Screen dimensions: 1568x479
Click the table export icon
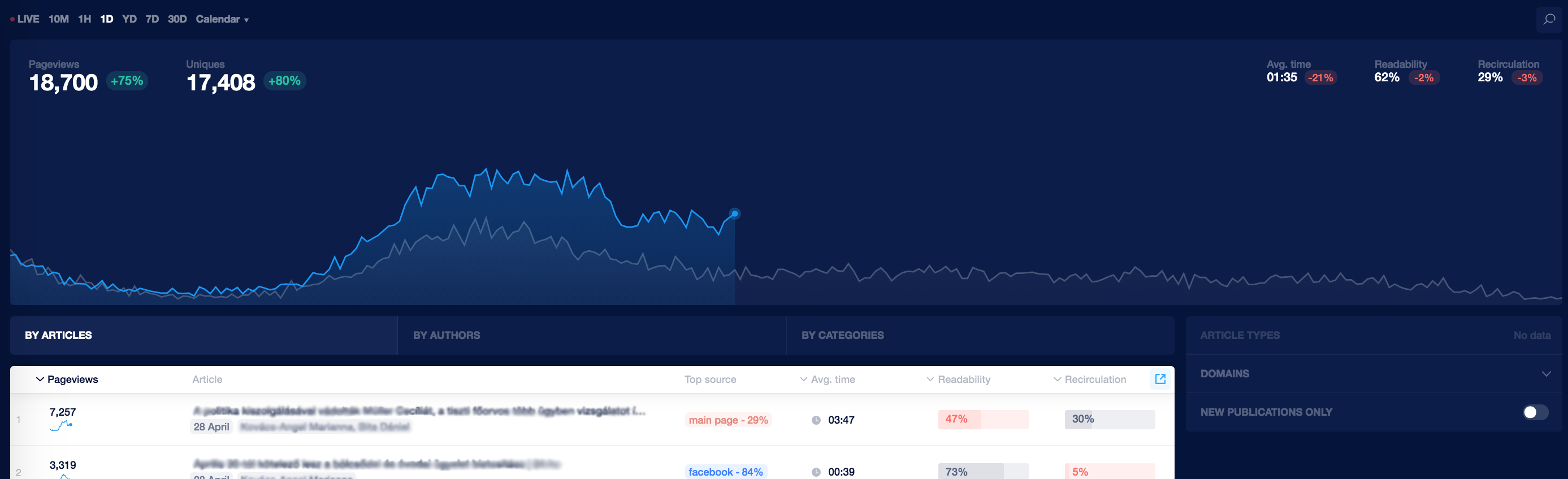1160,378
